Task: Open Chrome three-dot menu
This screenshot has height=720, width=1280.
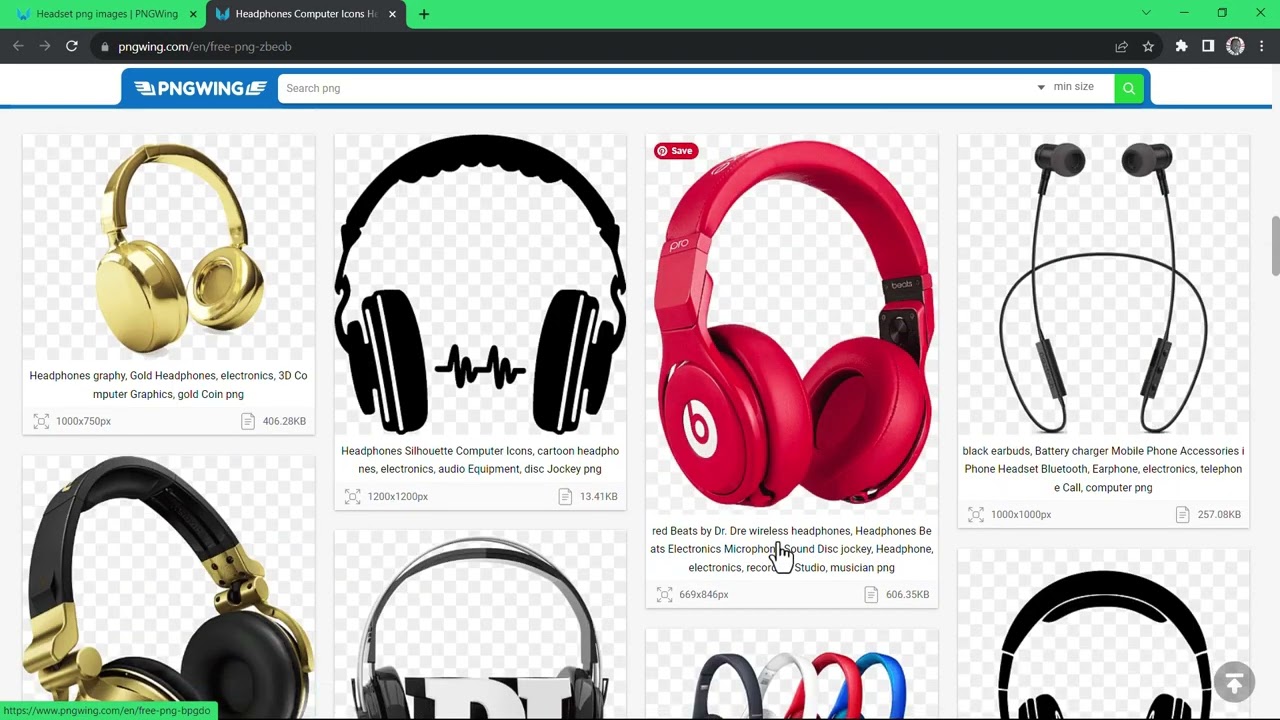Action: (1262, 46)
